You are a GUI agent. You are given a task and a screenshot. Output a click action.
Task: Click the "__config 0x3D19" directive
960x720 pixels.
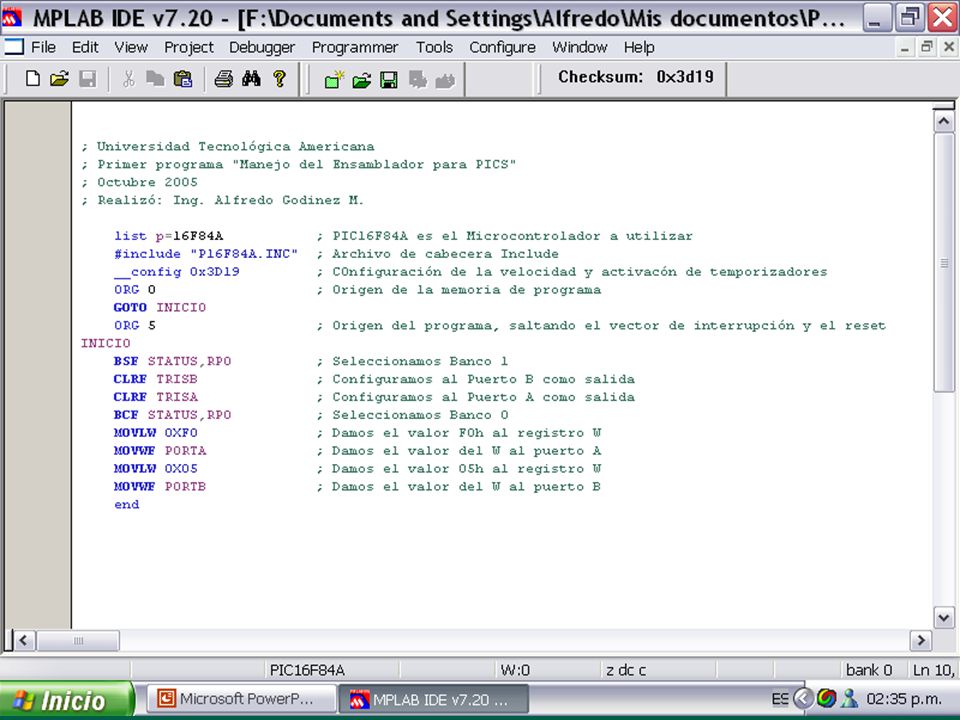click(176, 272)
